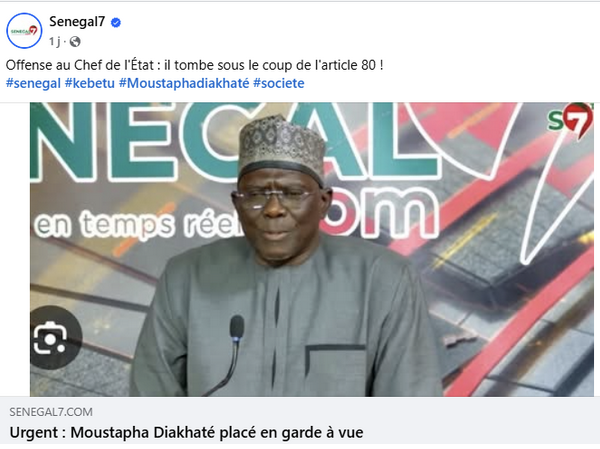
Task: Open the #senegal hashtag
Action: [33, 83]
